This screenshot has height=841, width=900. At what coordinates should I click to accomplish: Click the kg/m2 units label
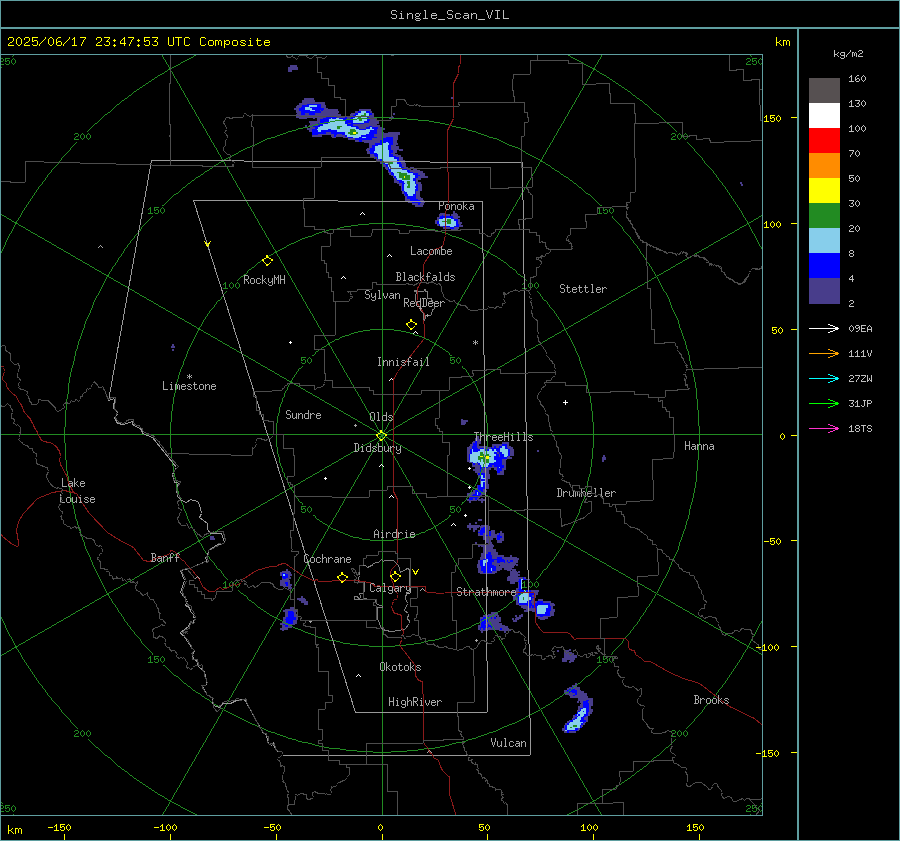[848, 54]
